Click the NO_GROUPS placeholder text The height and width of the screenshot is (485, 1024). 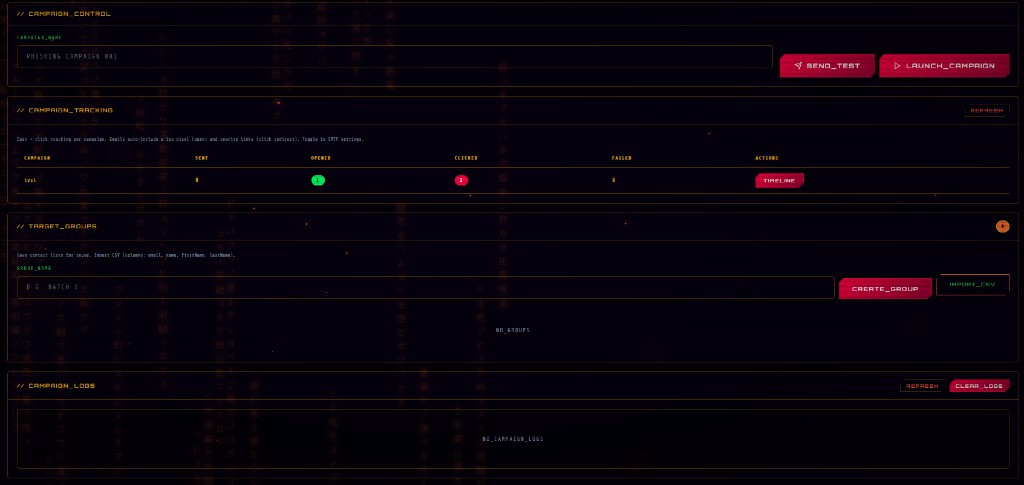pos(513,330)
